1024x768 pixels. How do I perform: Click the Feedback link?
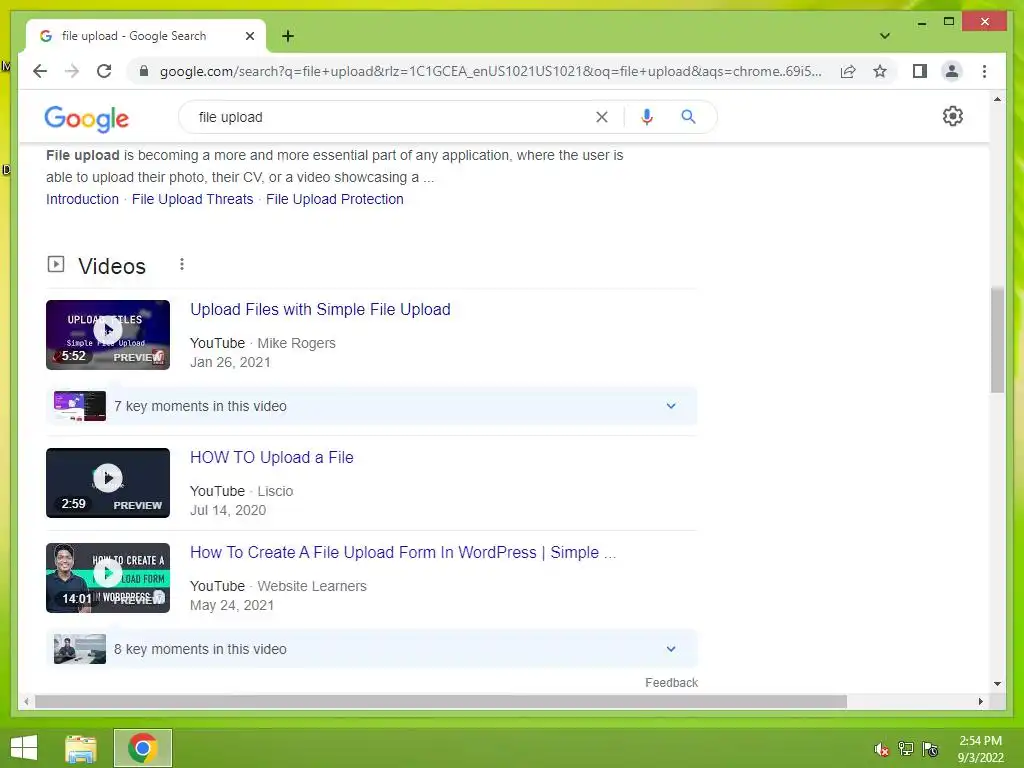click(671, 682)
